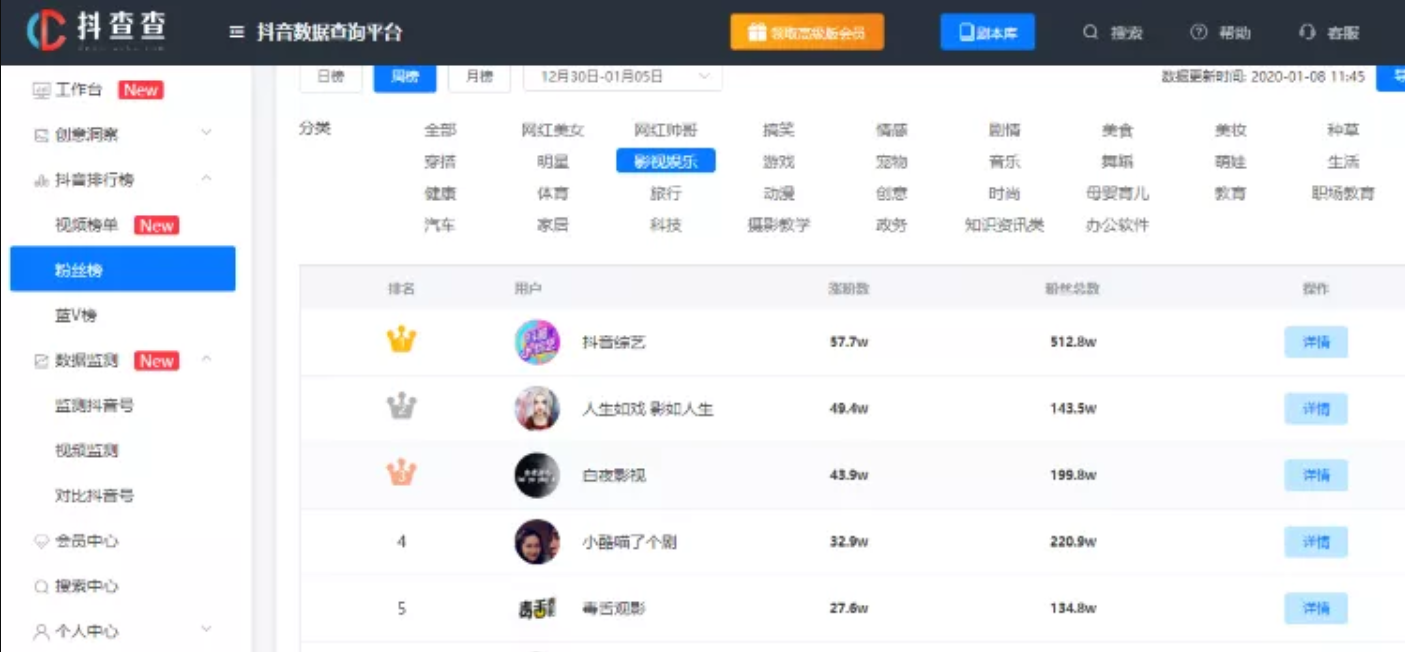Click the 抖音综艺 user name
Image resolution: width=1405 pixels, height=652 pixels.
tap(614, 342)
